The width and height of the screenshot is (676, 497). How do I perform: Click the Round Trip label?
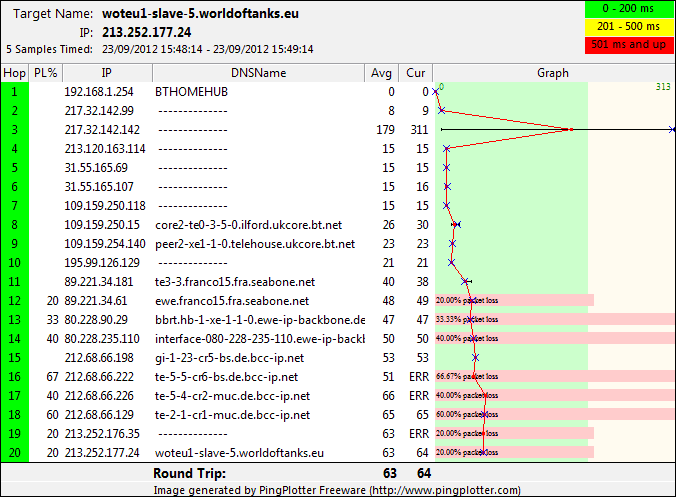coord(190,473)
